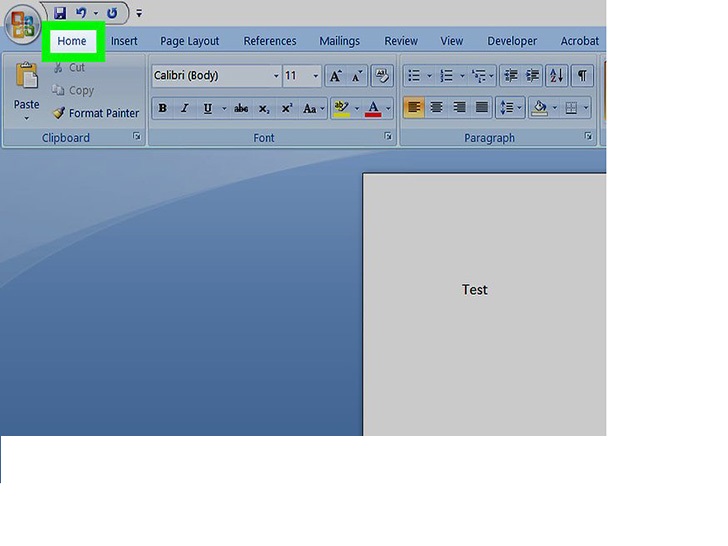Expand the font name dropdown arrow
Image resolution: width=728 pixels, height=546 pixels.
coord(276,76)
